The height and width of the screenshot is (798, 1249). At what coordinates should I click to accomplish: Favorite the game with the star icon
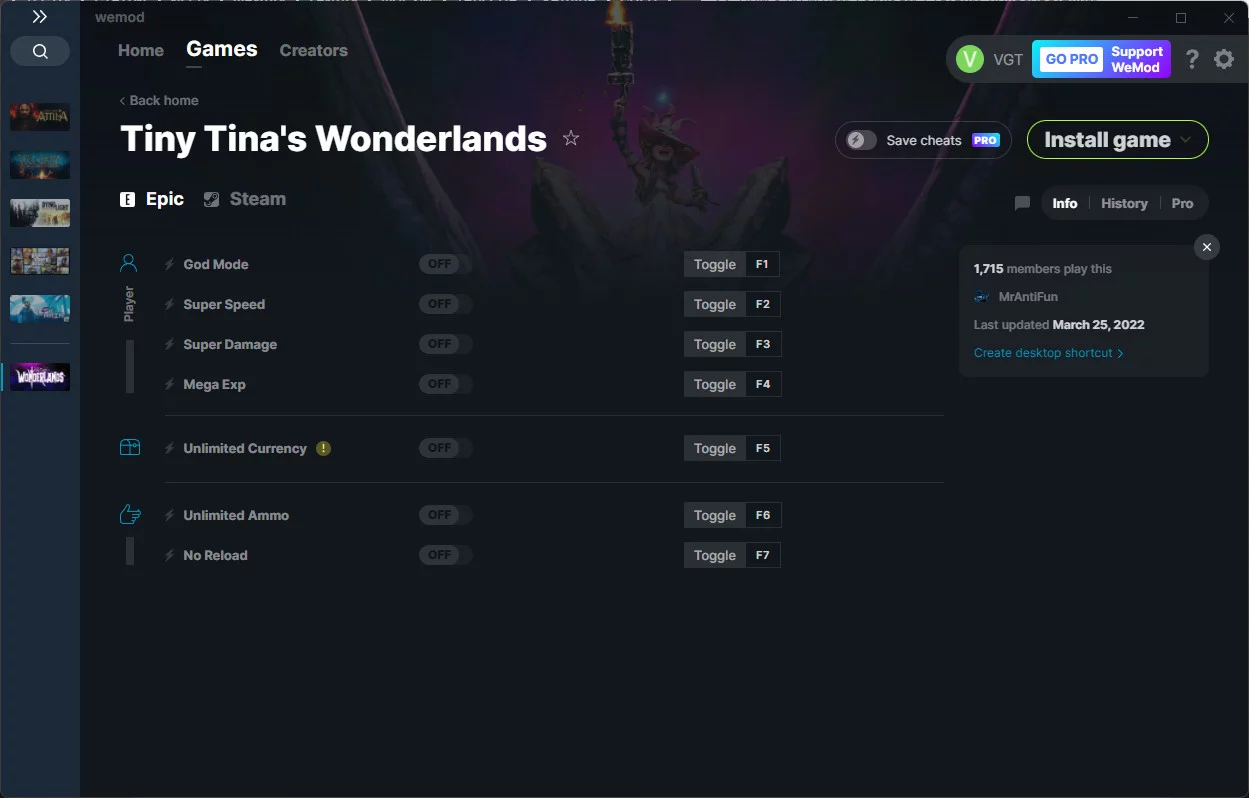571,138
